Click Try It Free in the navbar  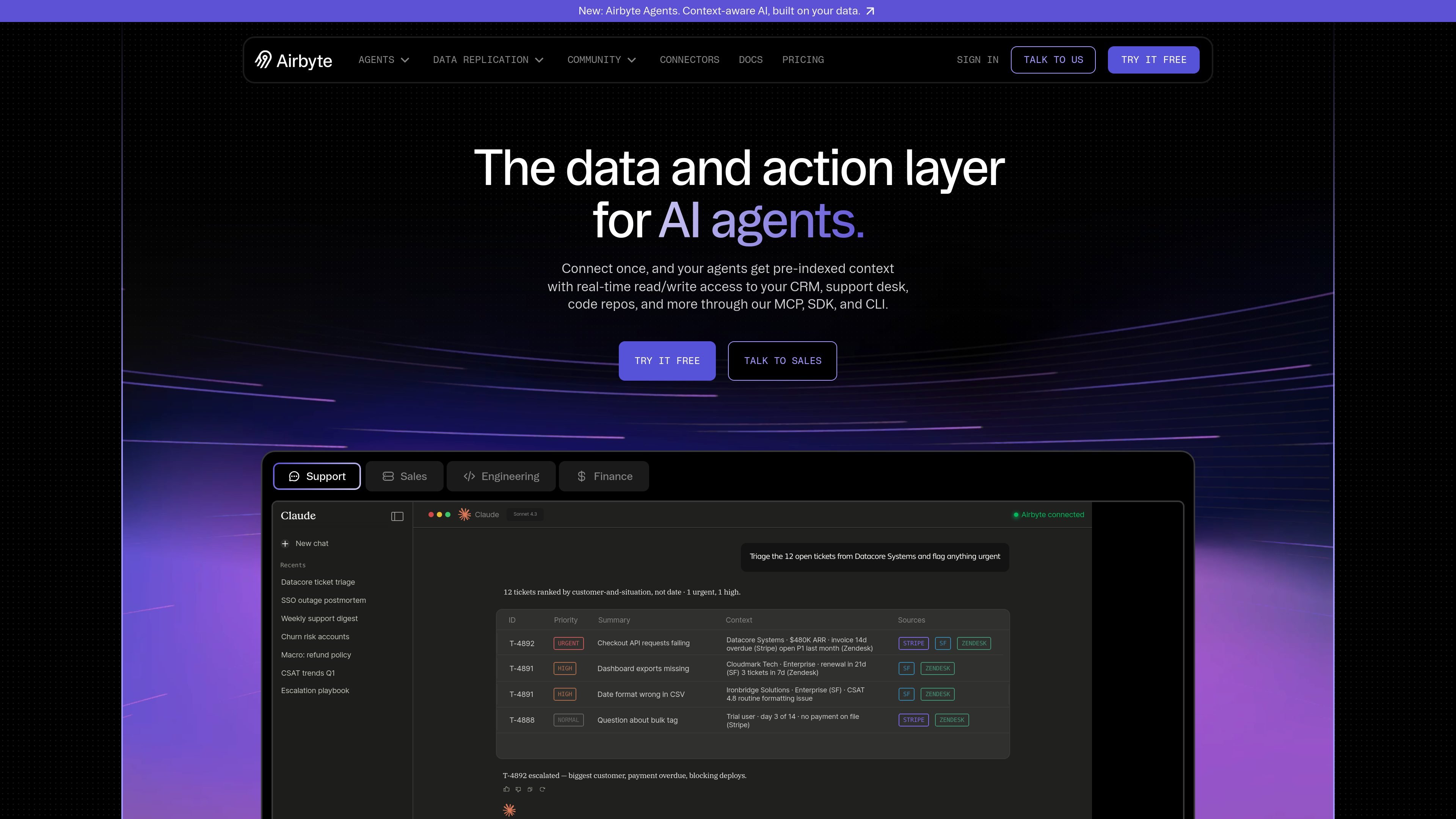[x=1153, y=60]
